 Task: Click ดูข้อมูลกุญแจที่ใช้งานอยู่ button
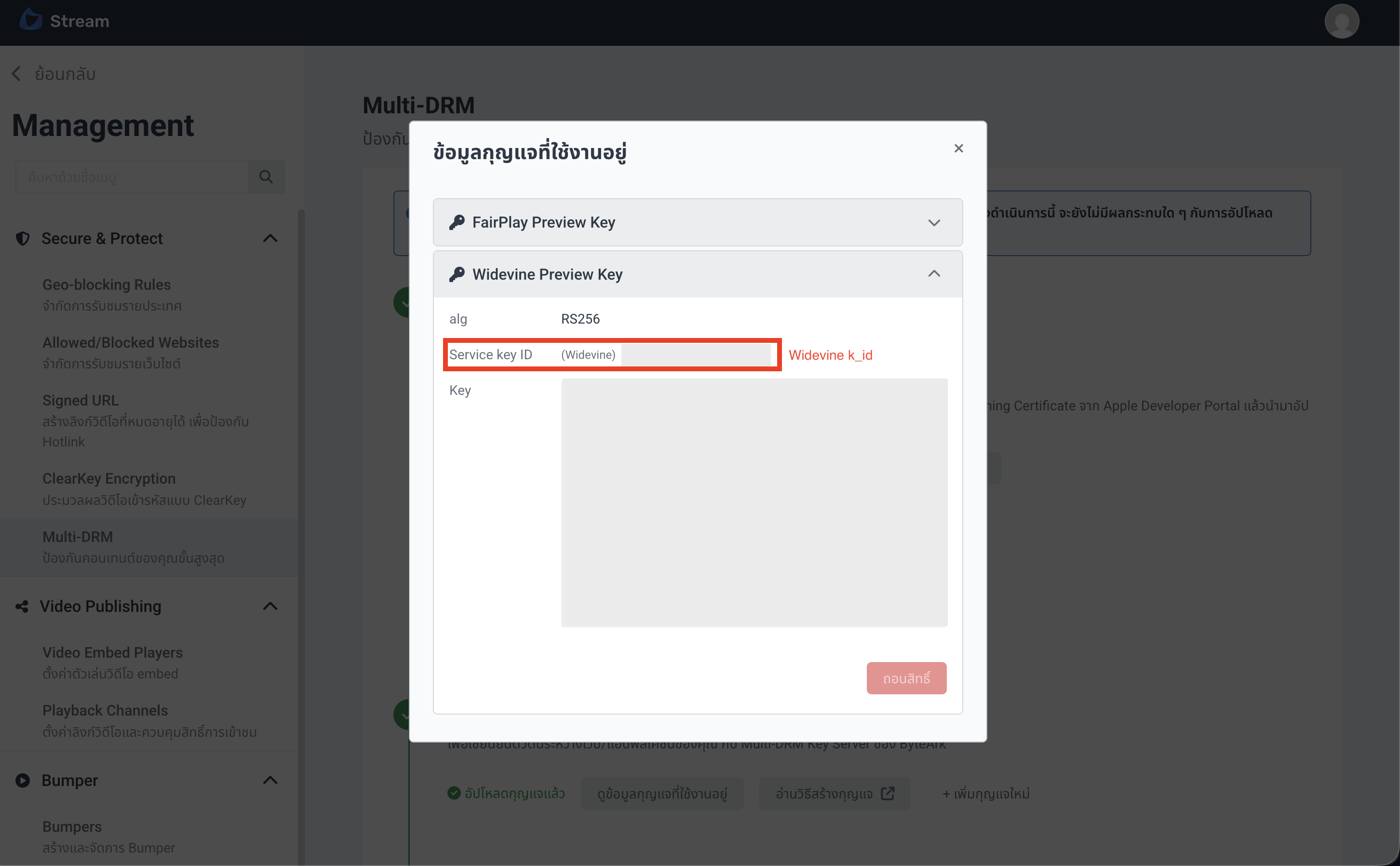click(x=662, y=793)
